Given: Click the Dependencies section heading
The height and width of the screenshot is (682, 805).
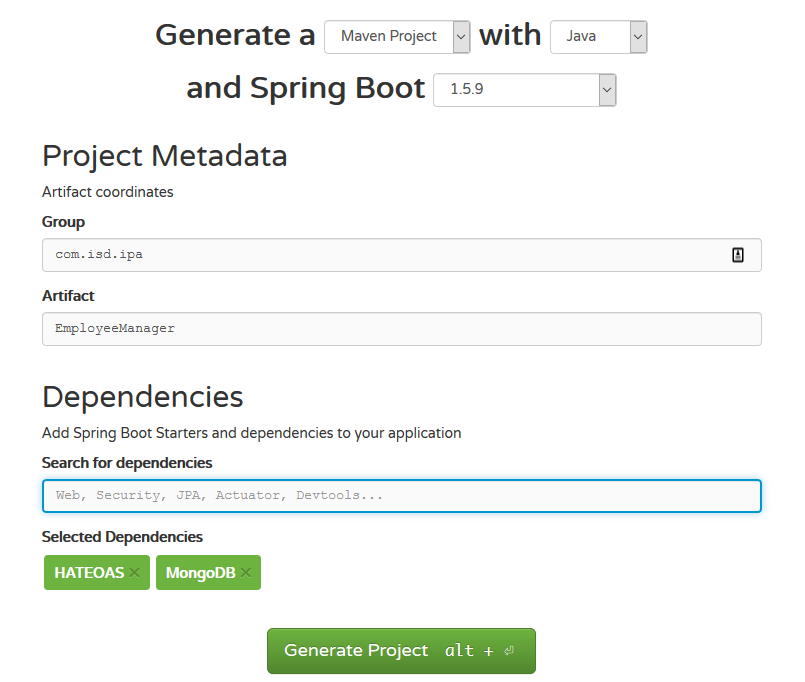Looking at the screenshot, I should click(142, 397).
